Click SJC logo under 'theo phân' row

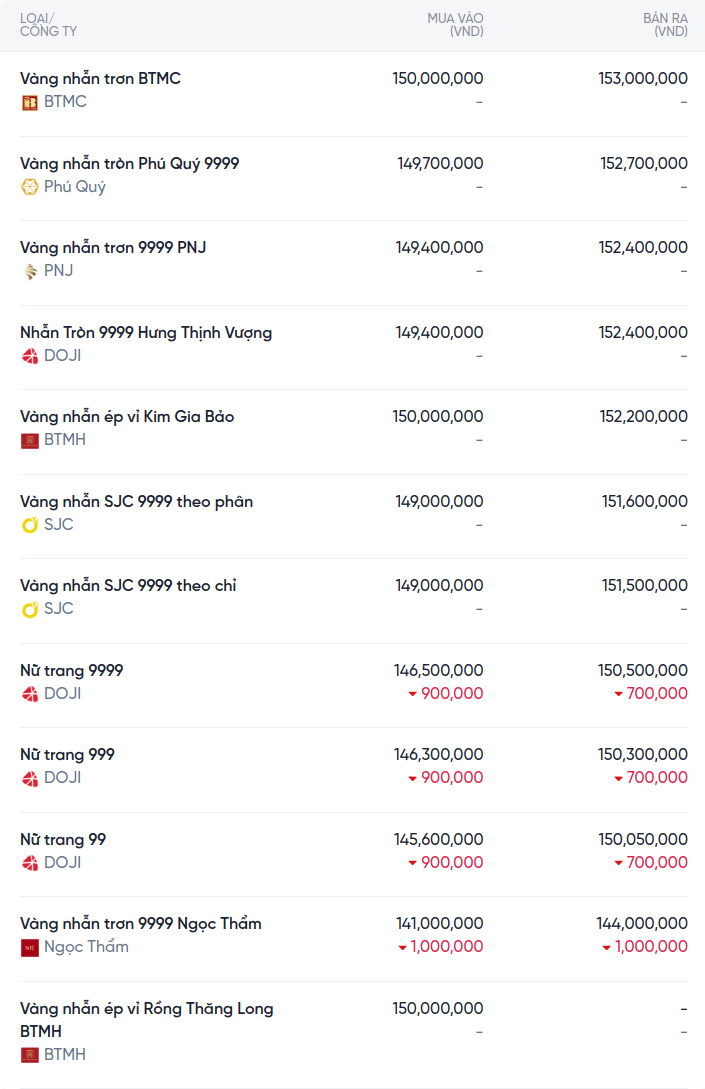click(30, 525)
